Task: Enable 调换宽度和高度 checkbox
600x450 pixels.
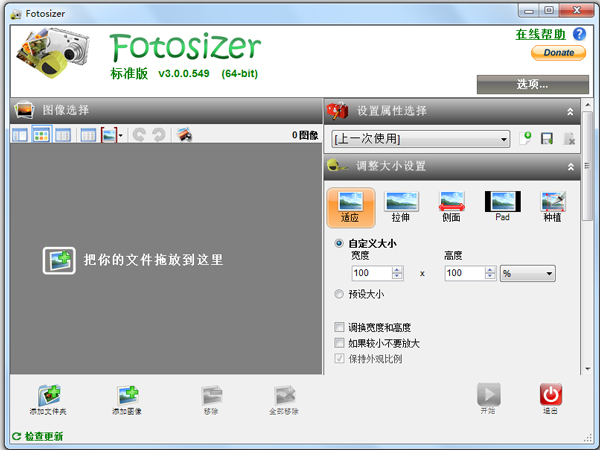Action: 339,327
